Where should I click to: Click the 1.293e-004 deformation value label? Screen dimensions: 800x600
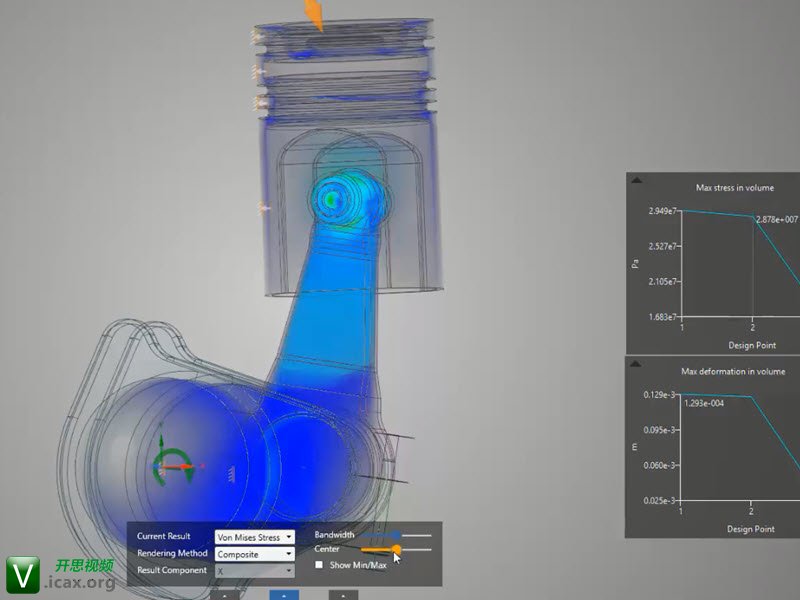click(x=706, y=403)
